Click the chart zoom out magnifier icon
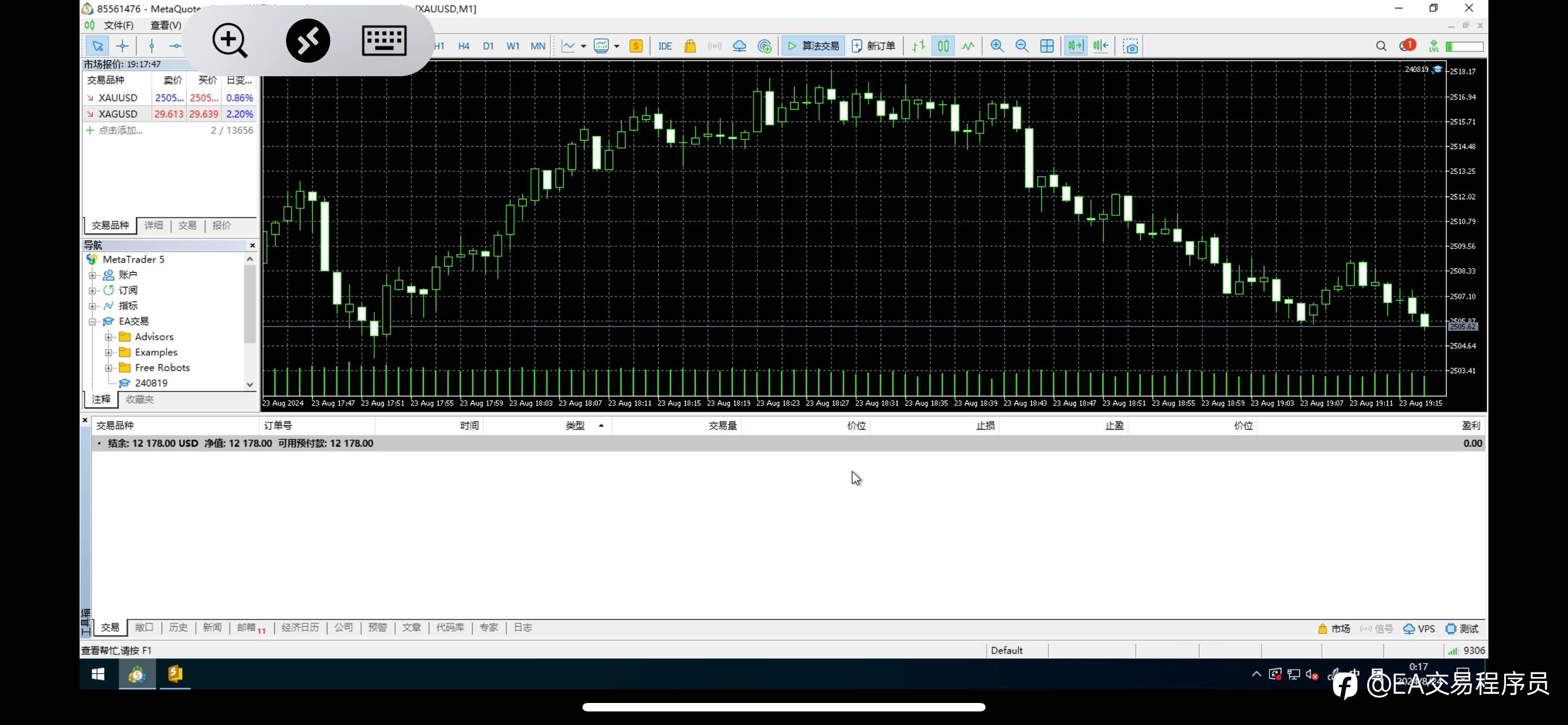Image resolution: width=1568 pixels, height=725 pixels. click(1022, 46)
